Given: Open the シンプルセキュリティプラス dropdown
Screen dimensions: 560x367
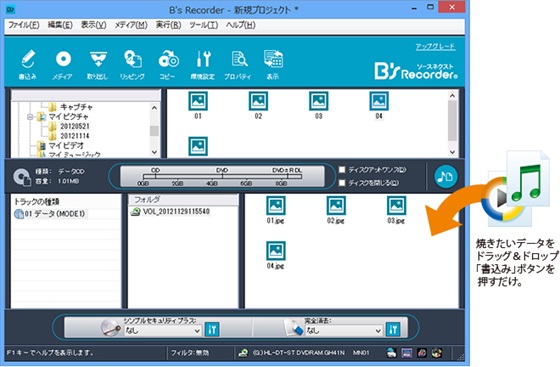Looking at the screenshot, I should [162, 331].
